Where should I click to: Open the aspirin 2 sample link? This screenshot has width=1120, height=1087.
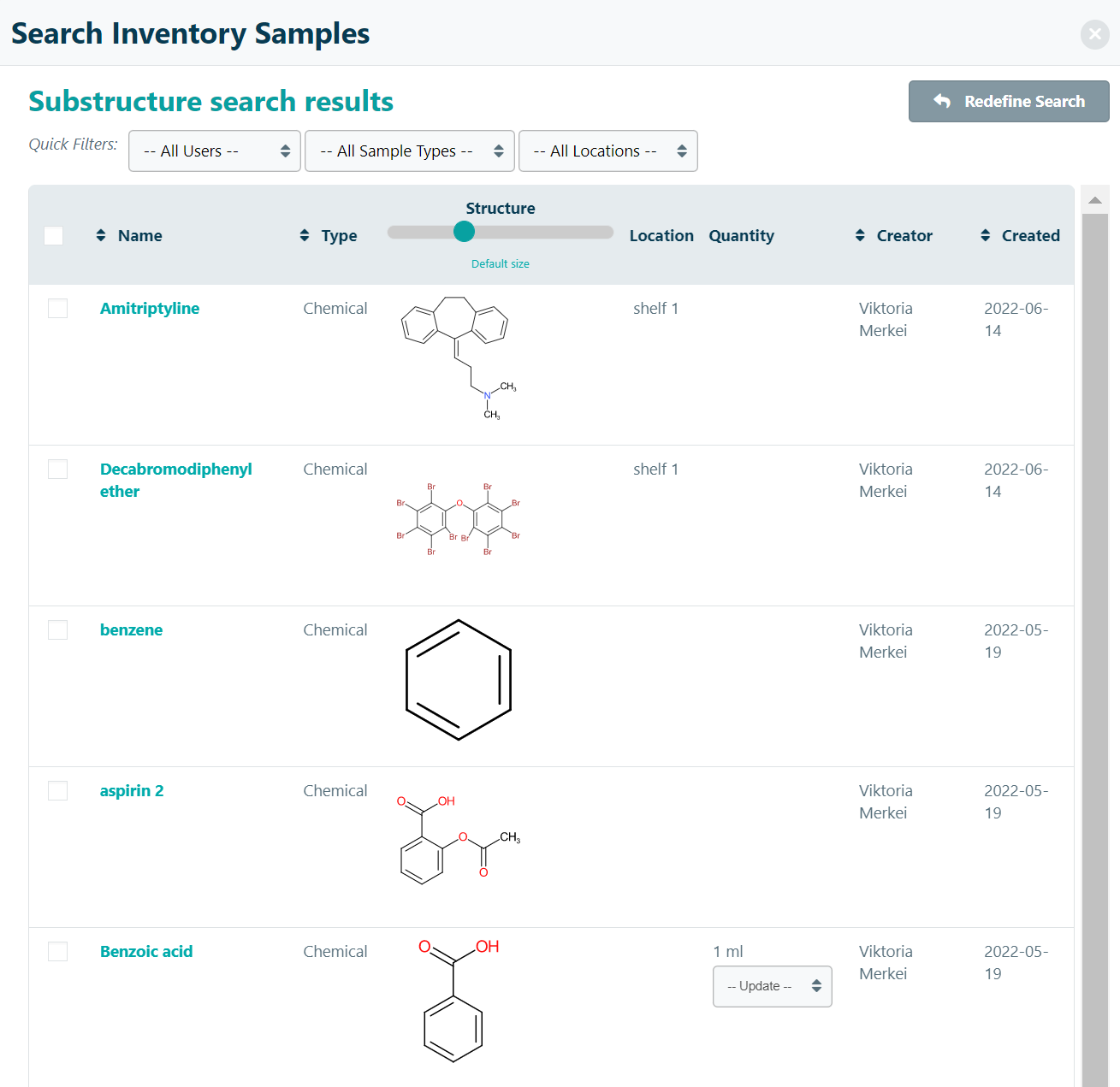coord(132,791)
